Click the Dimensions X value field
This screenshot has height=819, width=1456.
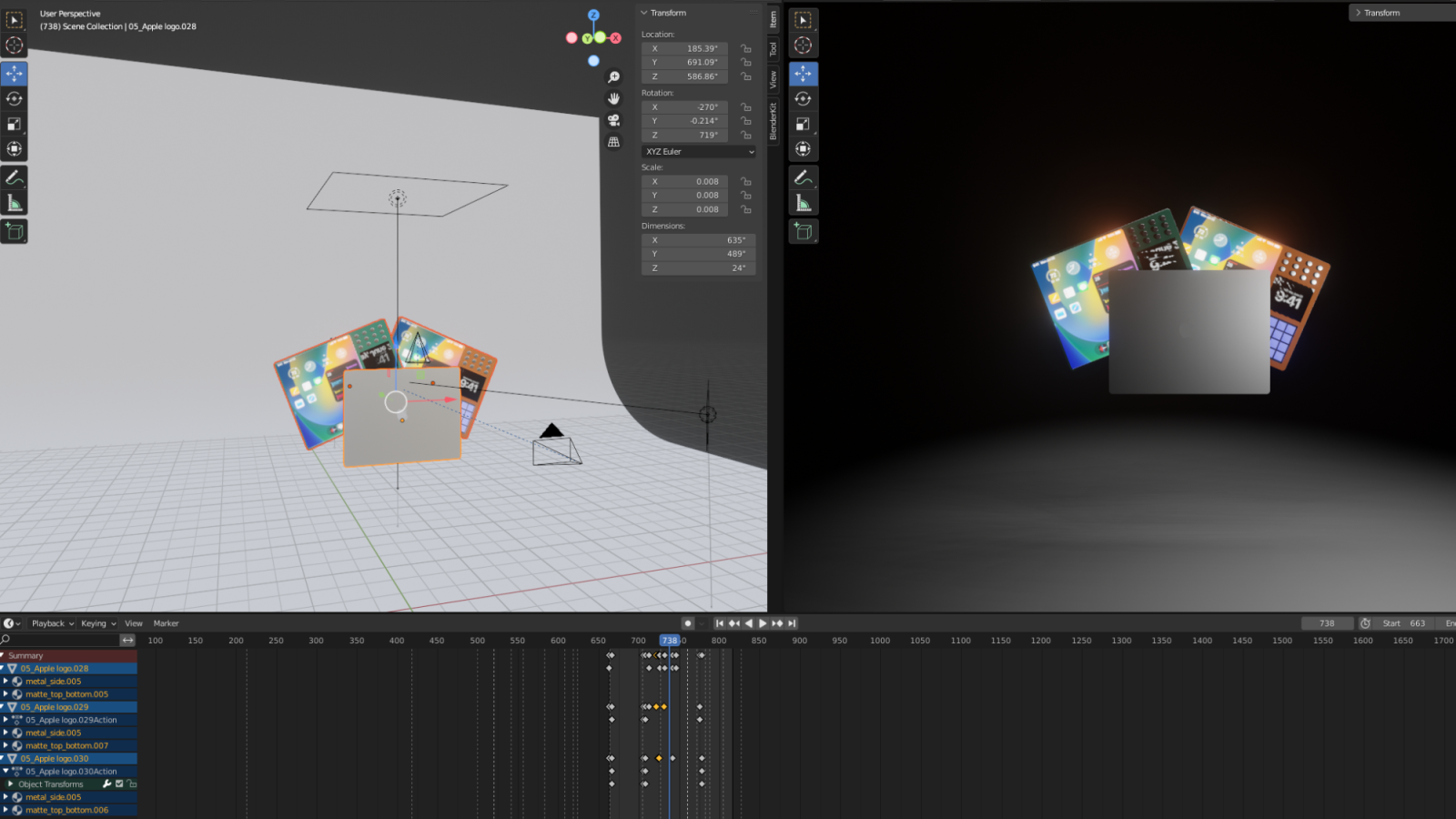699,240
